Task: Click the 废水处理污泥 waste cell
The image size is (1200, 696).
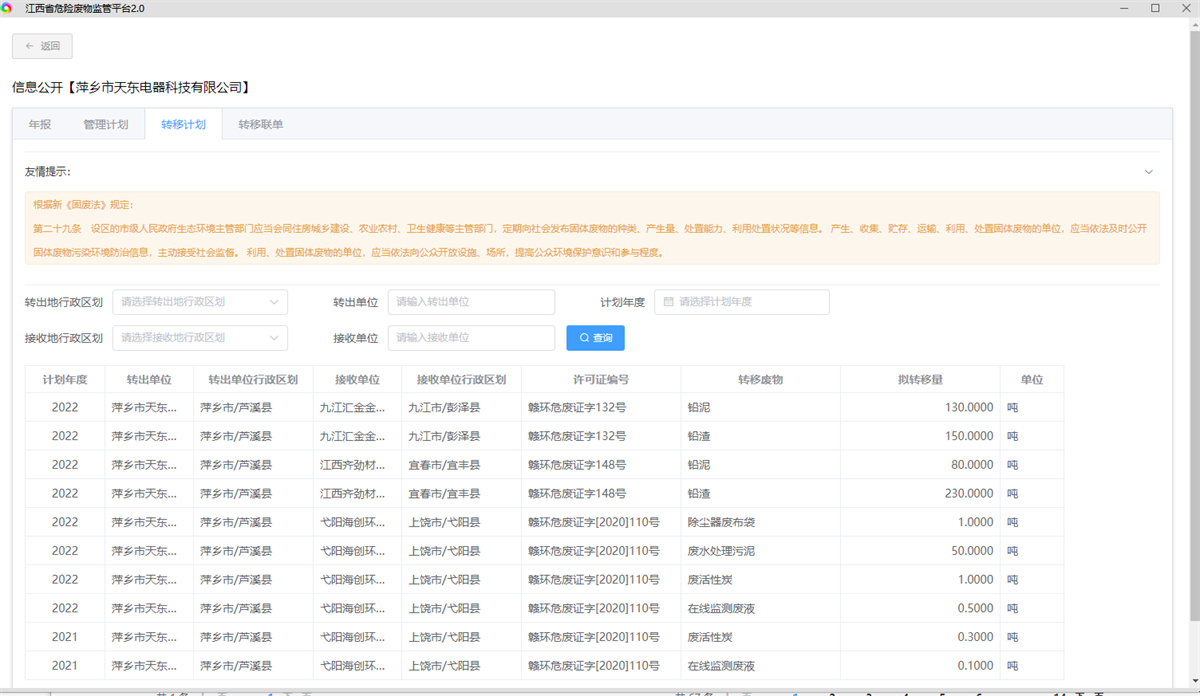Action: tap(721, 551)
